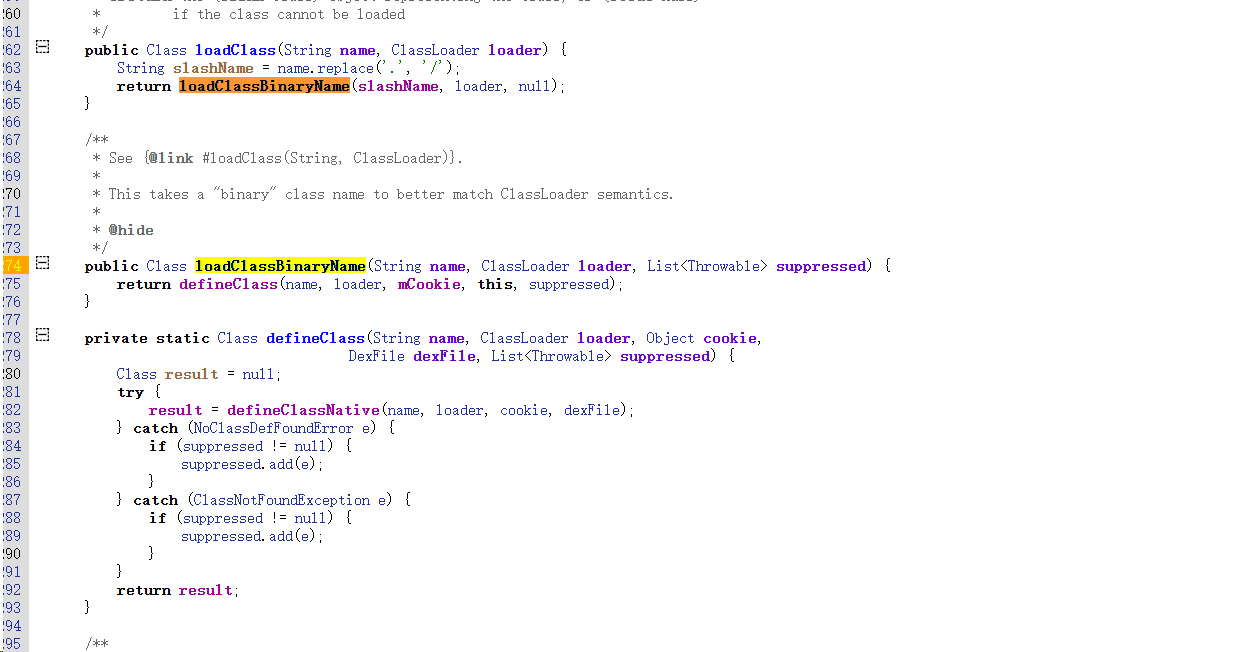Click the bold loader parameter in loadClass signature
The width and height of the screenshot is (1252, 652).
point(515,50)
